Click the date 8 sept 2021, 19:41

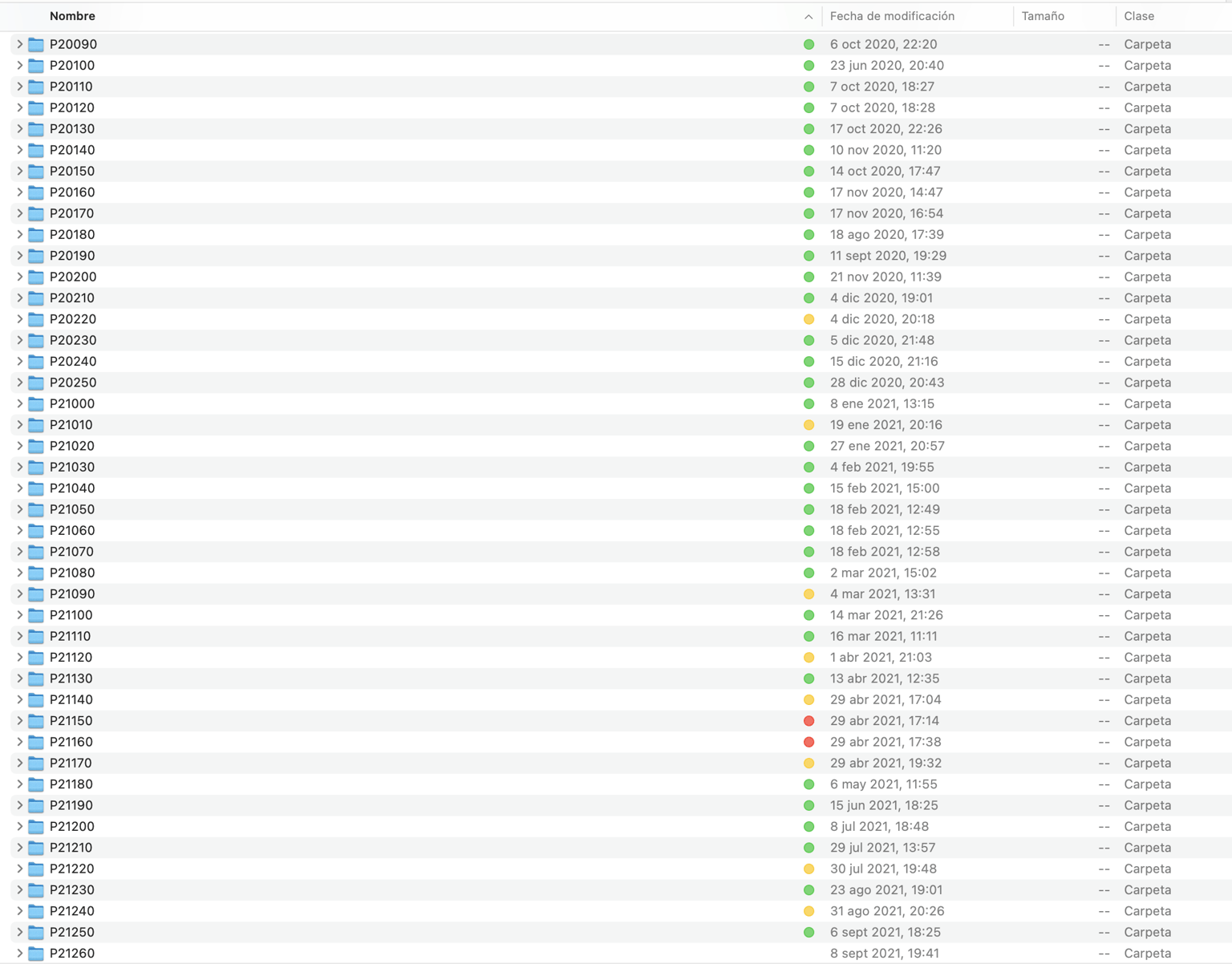click(884, 953)
